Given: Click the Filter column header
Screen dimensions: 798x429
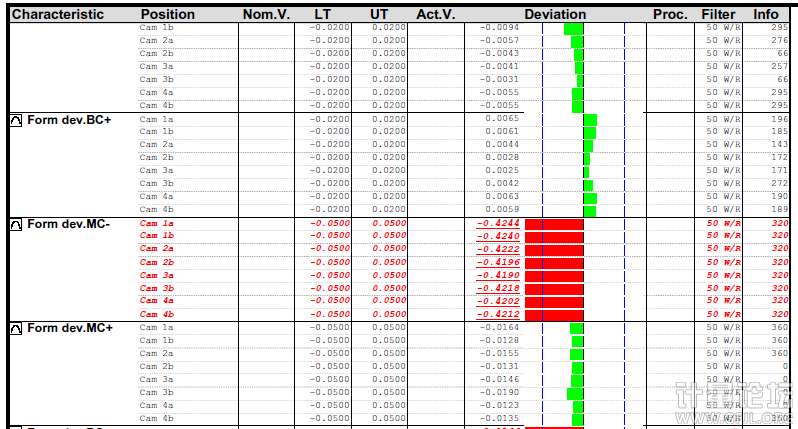Looking at the screenshot, I should pos(718,15).
